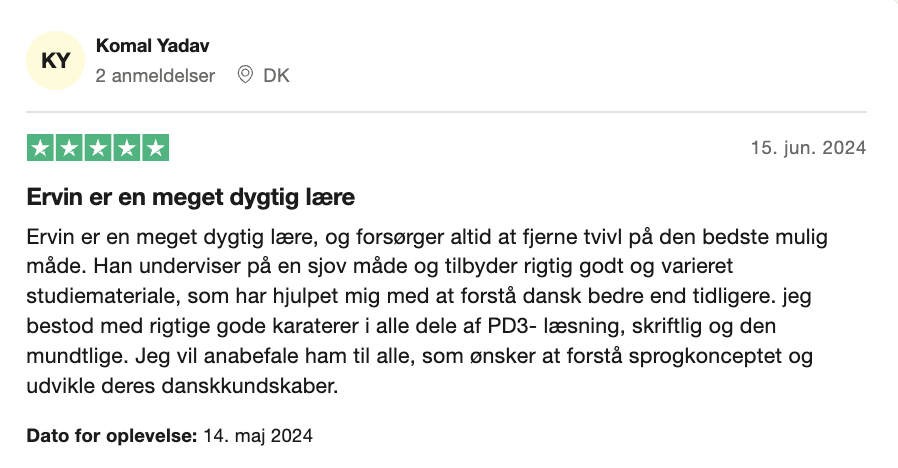Click the word "mundtlige." in the review body
898x468 pixels.
pyautogui.click(x=78, y=356)
